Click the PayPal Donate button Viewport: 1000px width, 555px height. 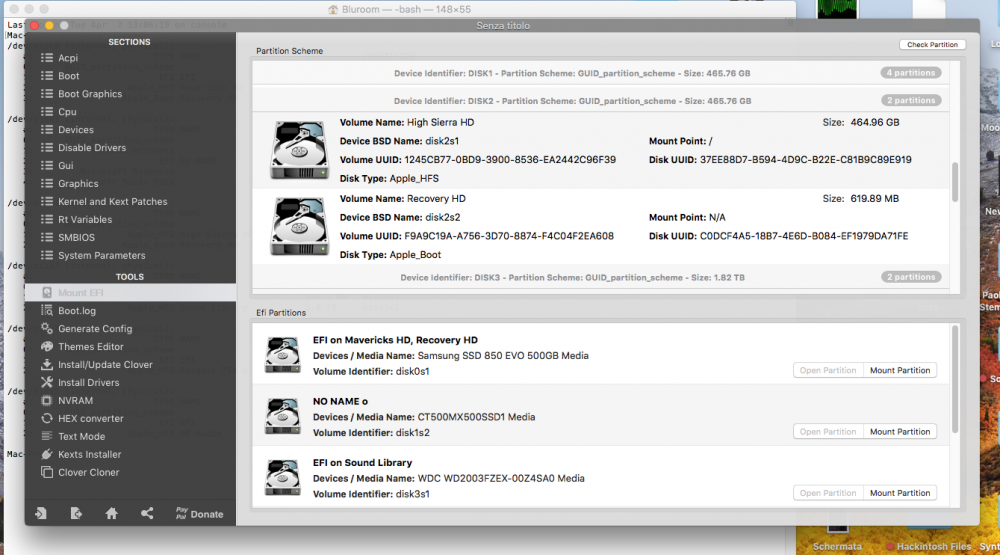(200, 514)
